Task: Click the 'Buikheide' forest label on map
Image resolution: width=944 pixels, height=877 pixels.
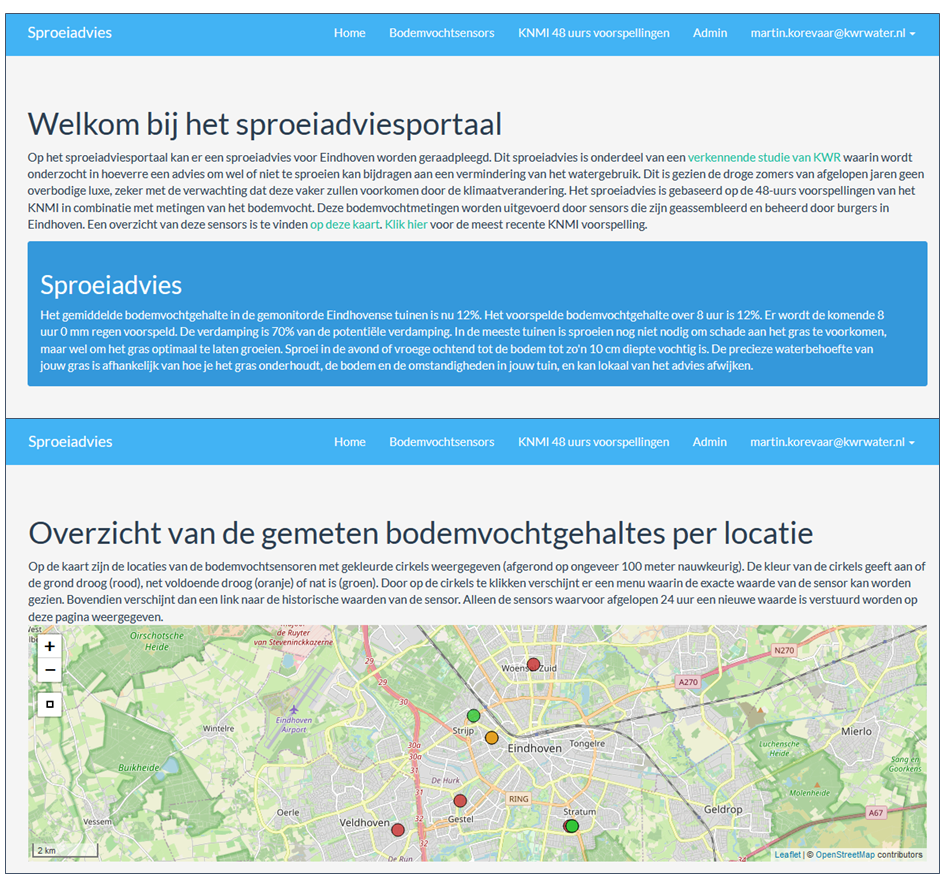Action: pos(139,767)
